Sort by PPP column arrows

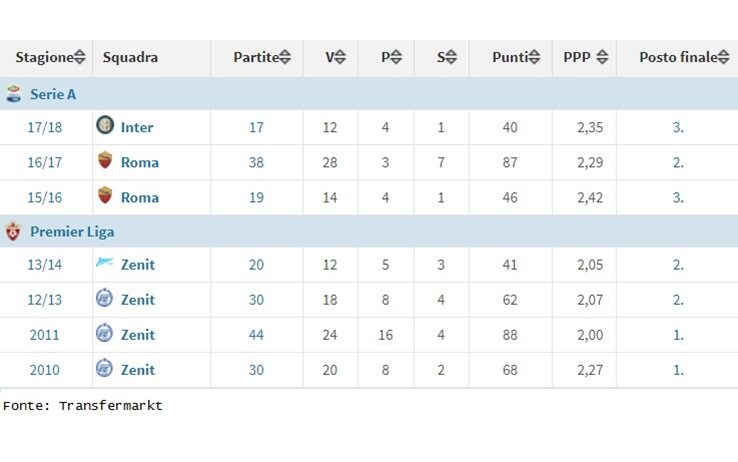(602, 57)
